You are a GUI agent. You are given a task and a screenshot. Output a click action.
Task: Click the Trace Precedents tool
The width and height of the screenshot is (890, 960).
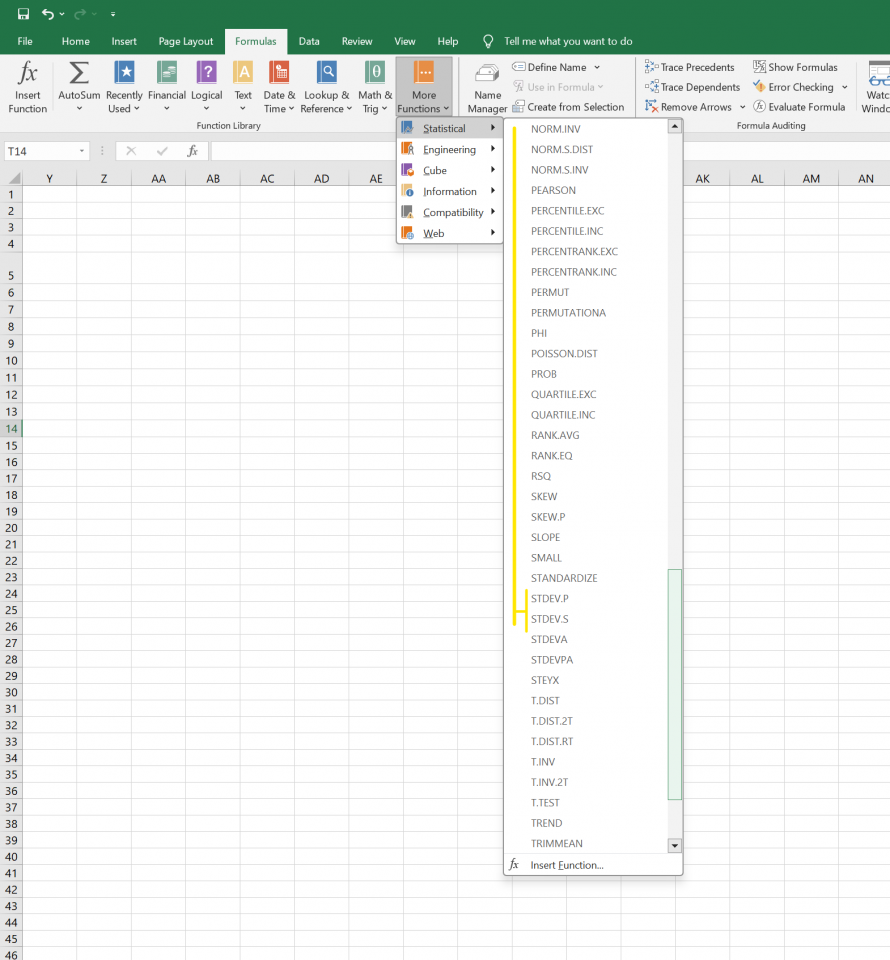pyautogui.click(x=690, y=66)
